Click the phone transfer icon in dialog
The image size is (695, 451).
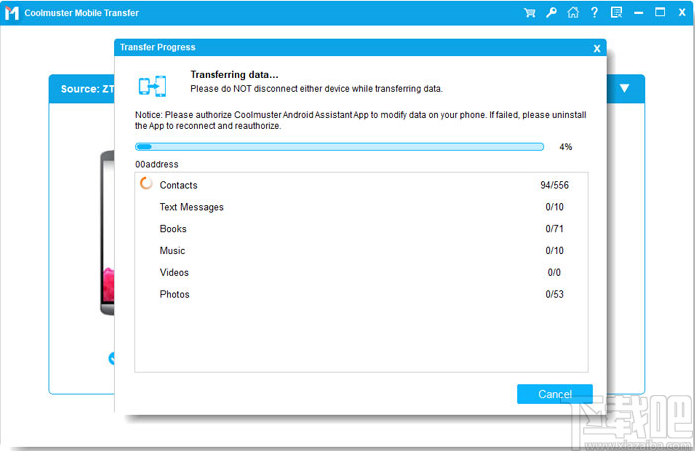click(x=153, y=85)
